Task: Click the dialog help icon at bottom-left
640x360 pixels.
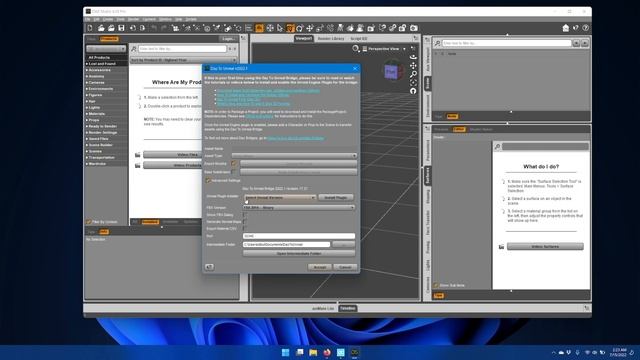Action: [209, 267]
